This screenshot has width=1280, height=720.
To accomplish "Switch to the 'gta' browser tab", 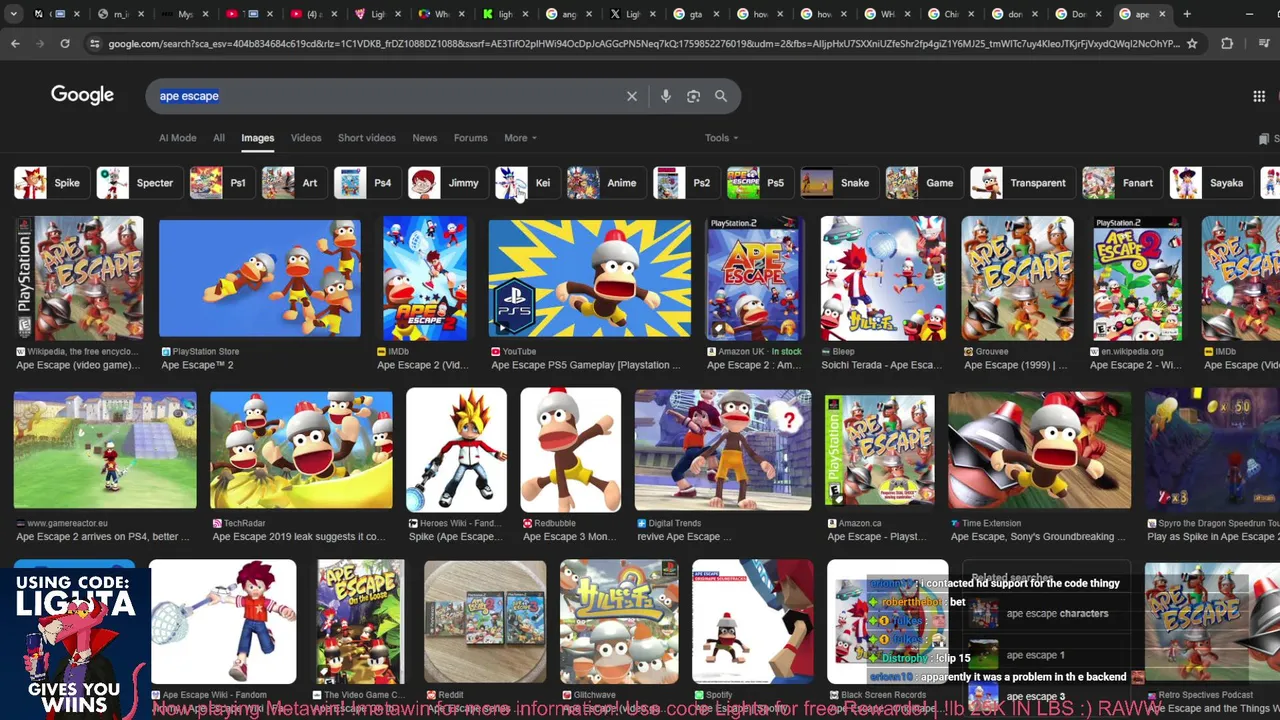I will pos(695,14).
